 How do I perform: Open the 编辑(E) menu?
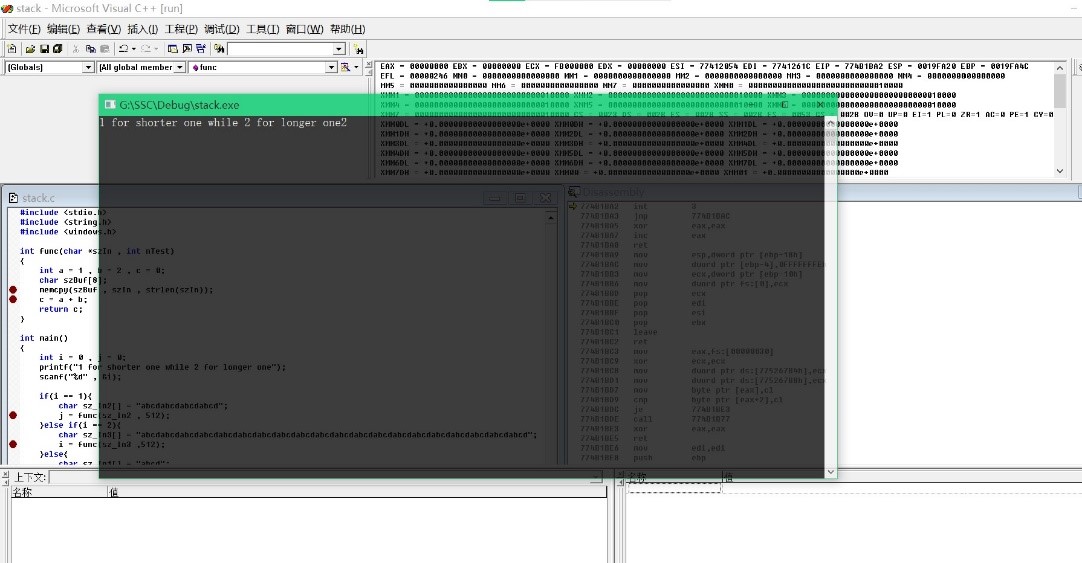[63, 29]
